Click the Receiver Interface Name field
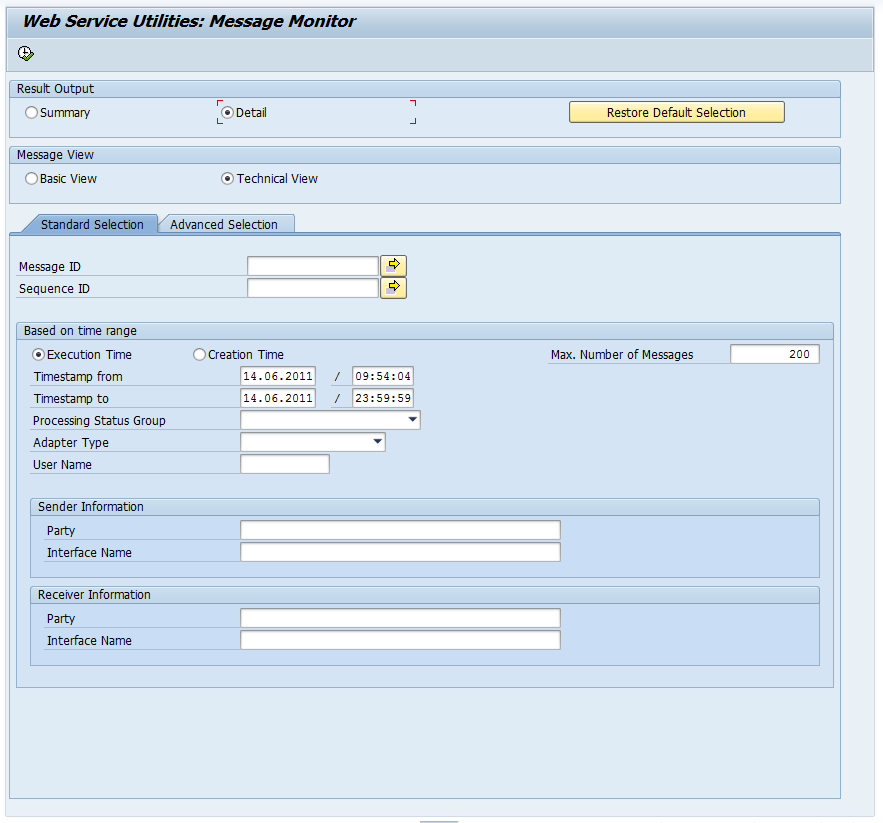 399,640
